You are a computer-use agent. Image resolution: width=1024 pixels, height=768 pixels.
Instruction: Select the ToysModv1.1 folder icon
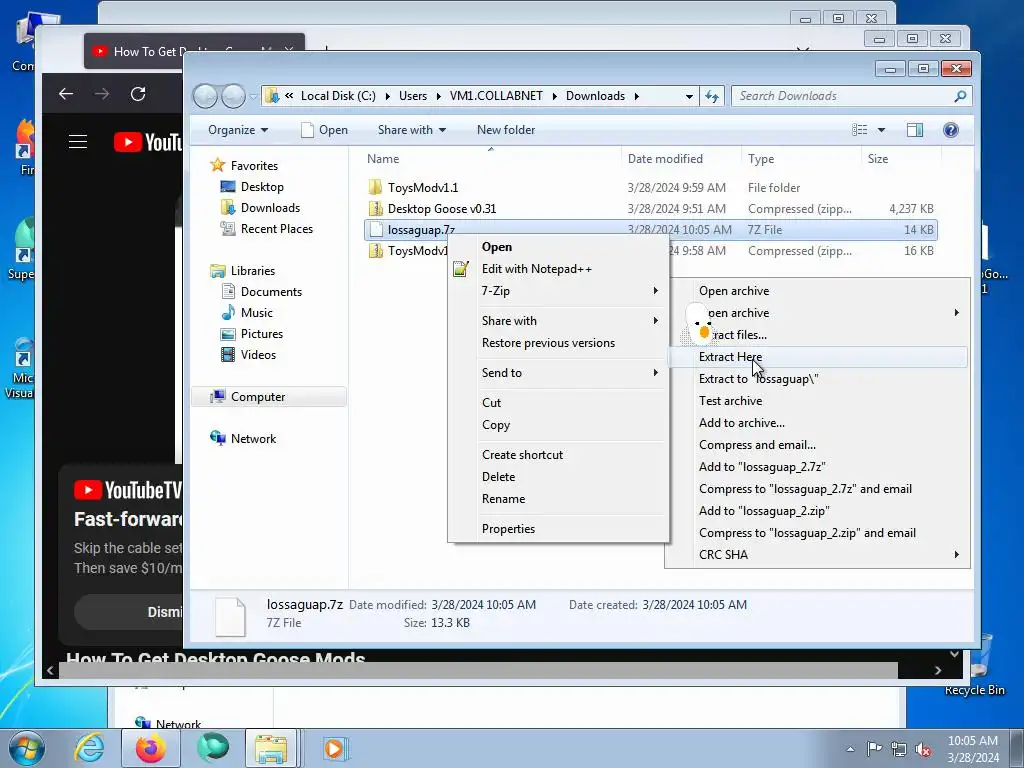click(376, 187)
